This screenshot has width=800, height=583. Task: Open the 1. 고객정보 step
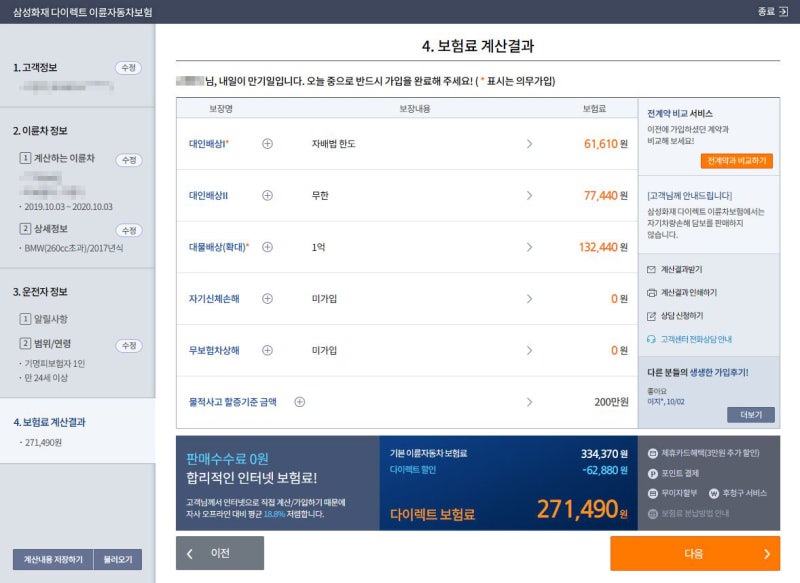35,68
